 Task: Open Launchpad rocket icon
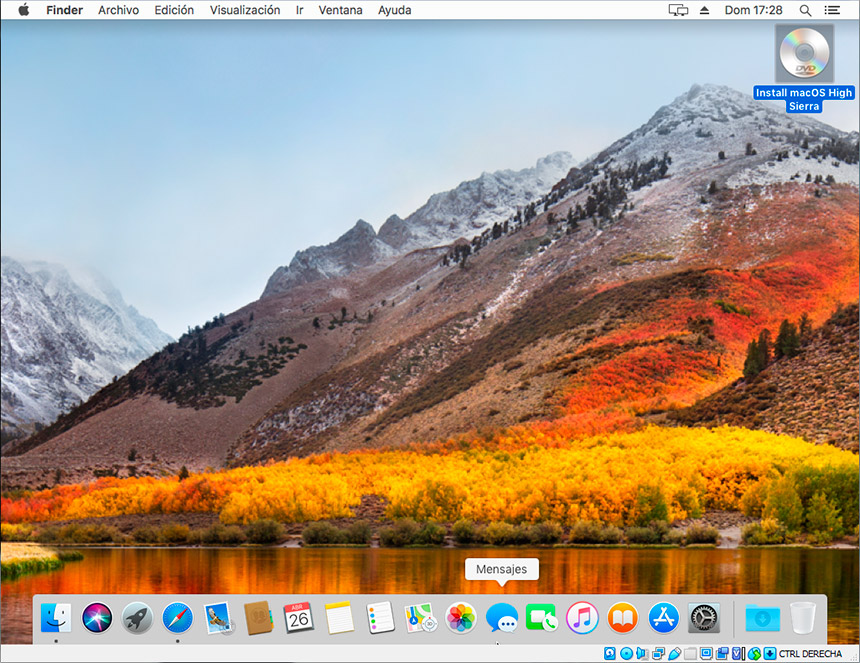(x=137, y=617)
